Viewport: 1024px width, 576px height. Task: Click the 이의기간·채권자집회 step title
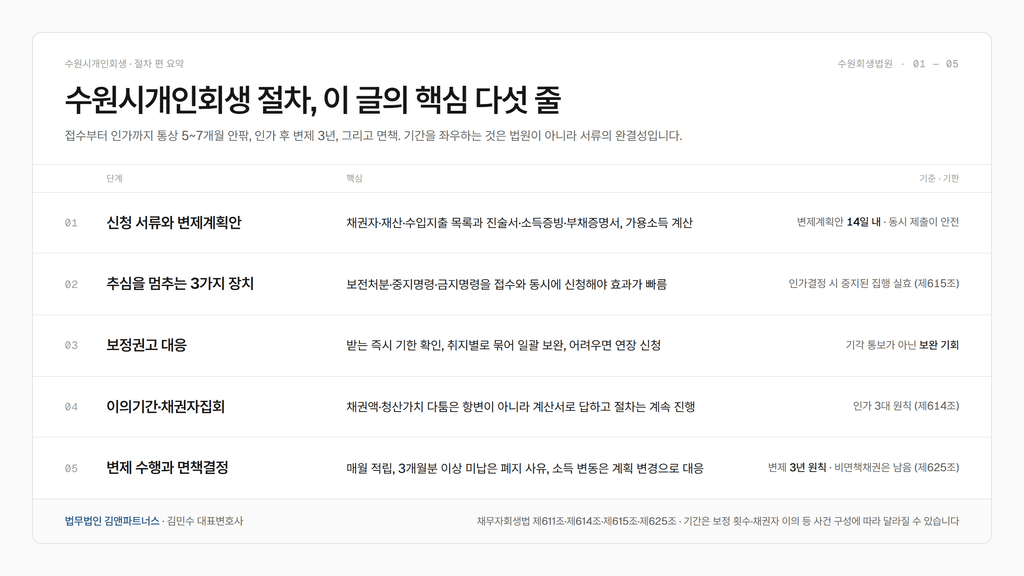click(165, 407)
